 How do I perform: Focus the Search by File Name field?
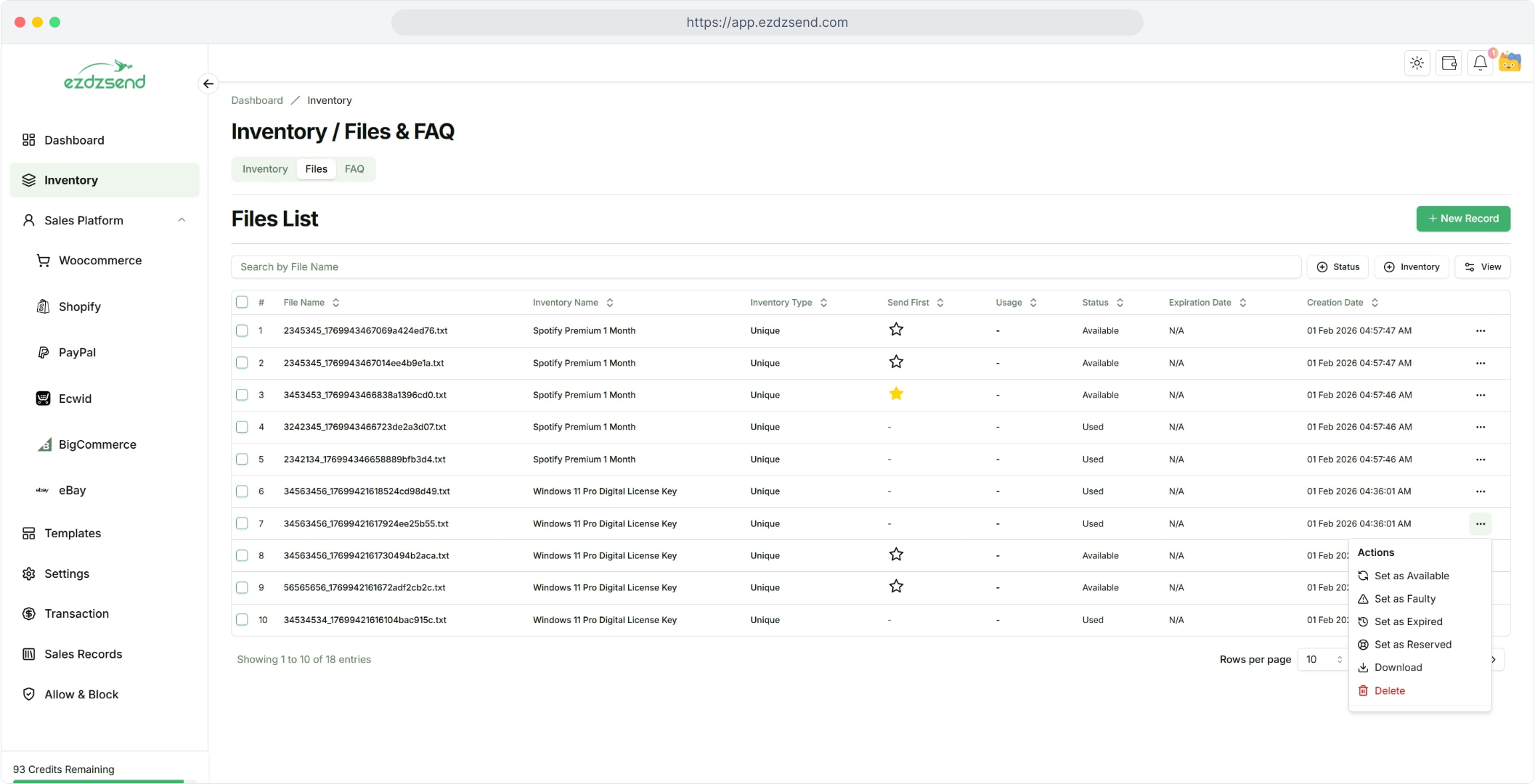tap(765, 267)
